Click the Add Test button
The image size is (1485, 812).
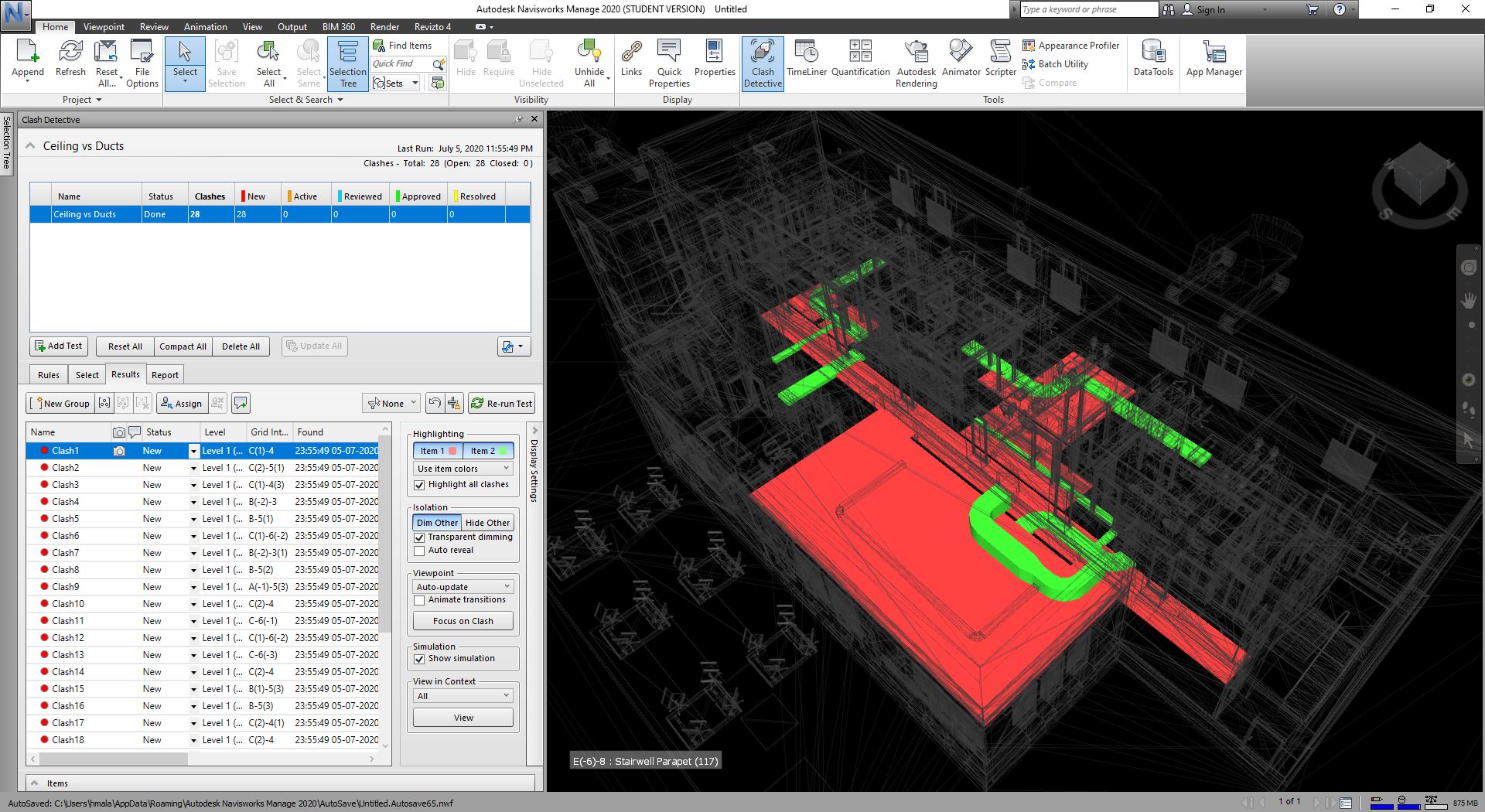coord(59,346)
